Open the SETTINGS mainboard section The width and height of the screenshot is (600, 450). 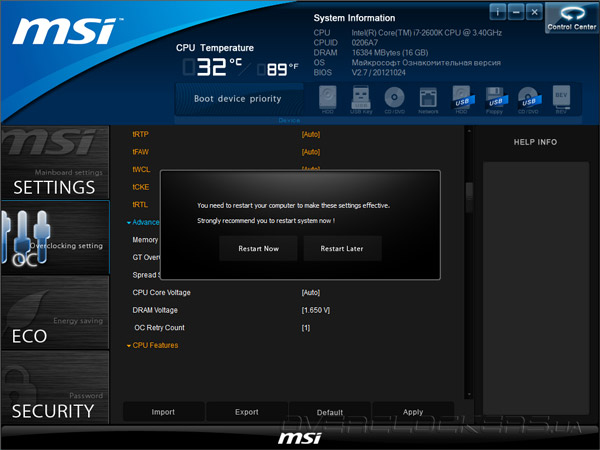(x=55, y=162)
